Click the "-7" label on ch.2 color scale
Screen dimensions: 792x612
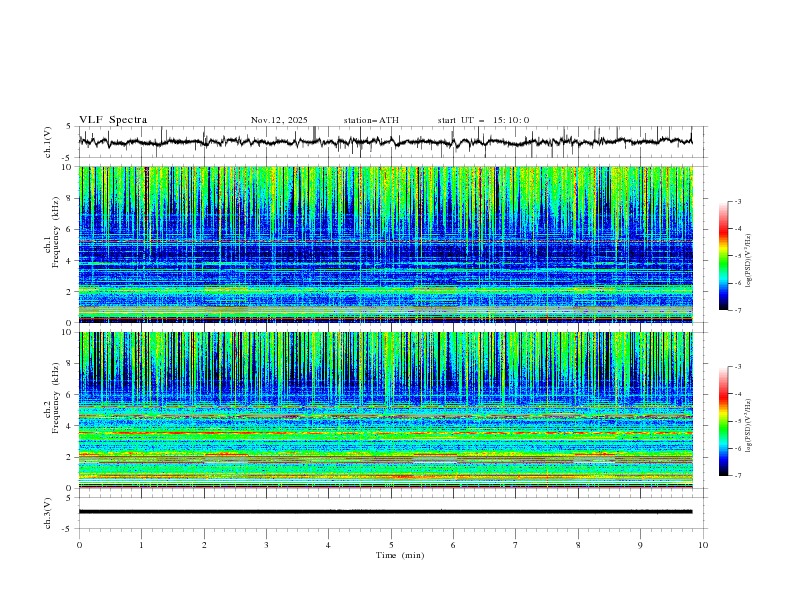(x=738, y=476)
